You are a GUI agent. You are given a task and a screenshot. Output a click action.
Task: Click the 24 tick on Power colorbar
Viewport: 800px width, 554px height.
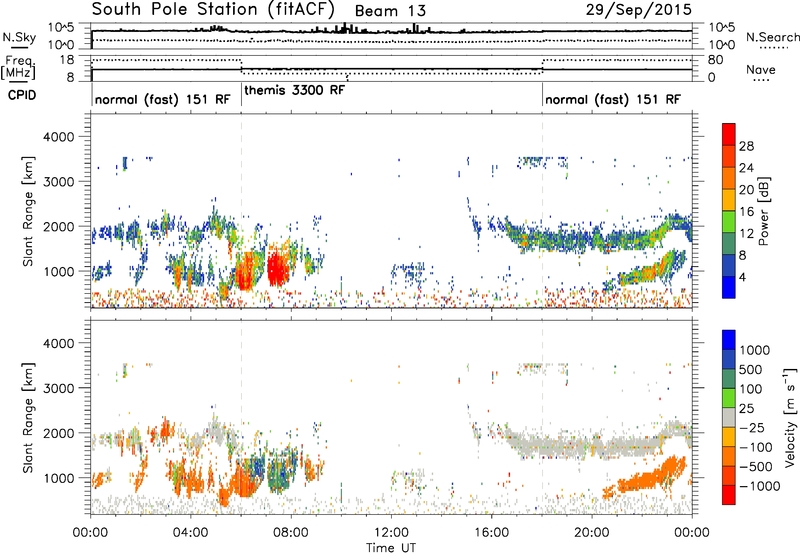tap(746, 168)
